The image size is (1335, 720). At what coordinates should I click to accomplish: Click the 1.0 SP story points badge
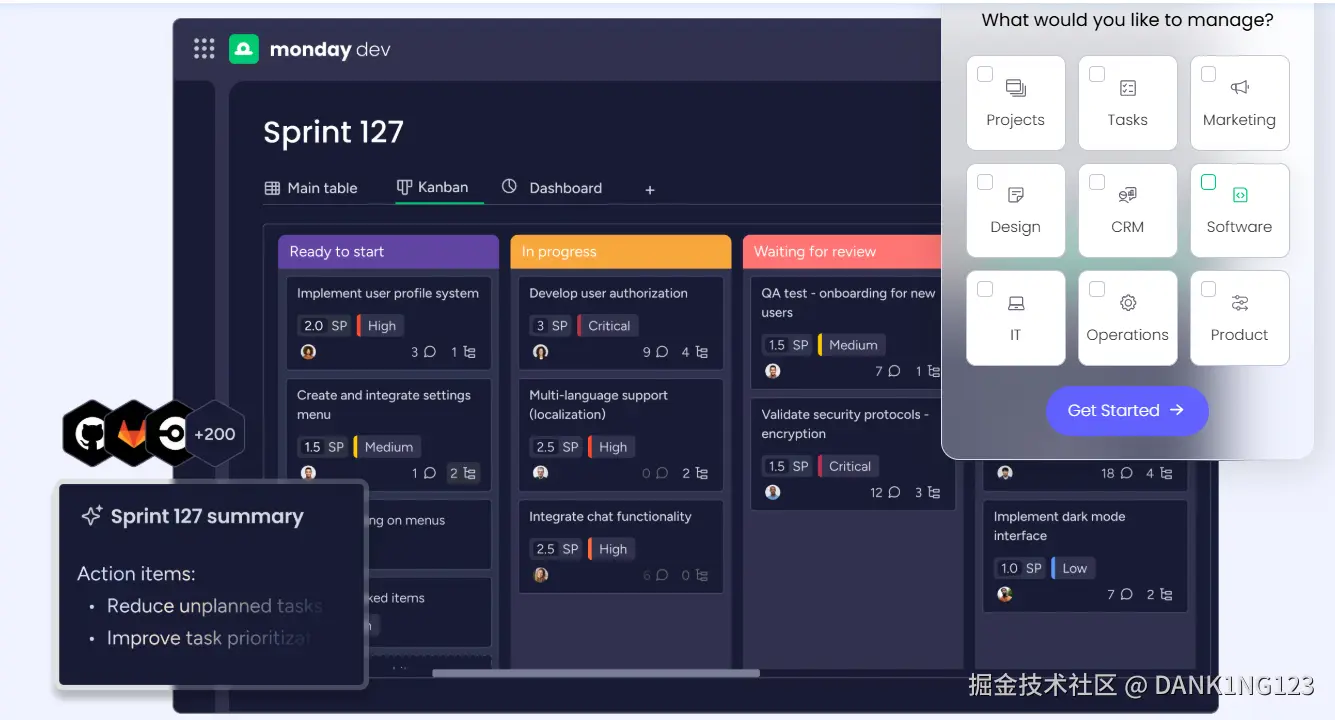coord(1021,568)
